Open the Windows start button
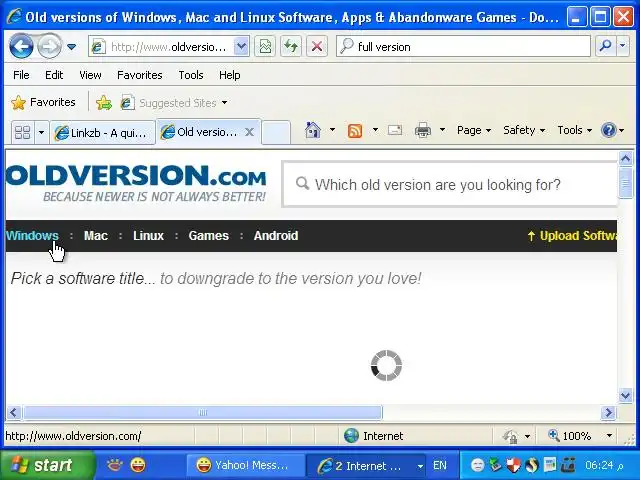 [47, 465]
